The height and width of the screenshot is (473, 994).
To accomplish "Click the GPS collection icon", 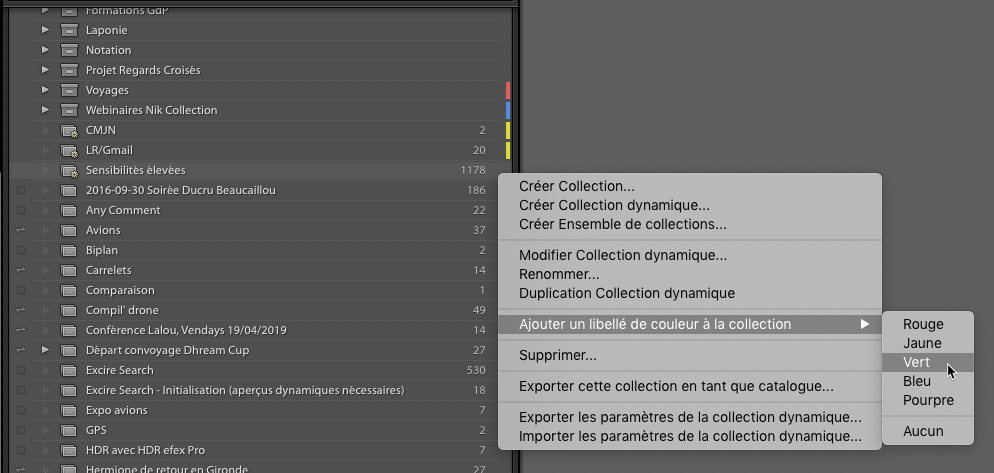I will (x=68, y=430).
